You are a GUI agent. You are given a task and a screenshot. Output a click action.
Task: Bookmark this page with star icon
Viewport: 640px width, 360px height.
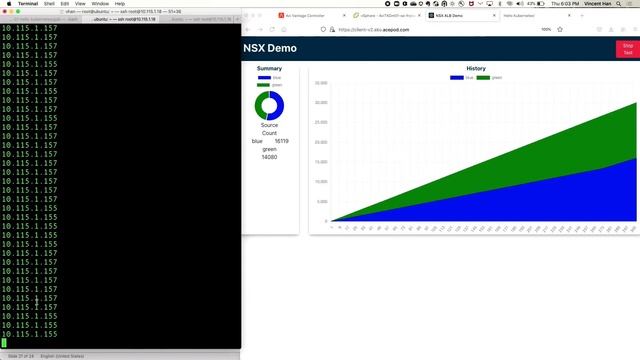click(x=560, y=29)
